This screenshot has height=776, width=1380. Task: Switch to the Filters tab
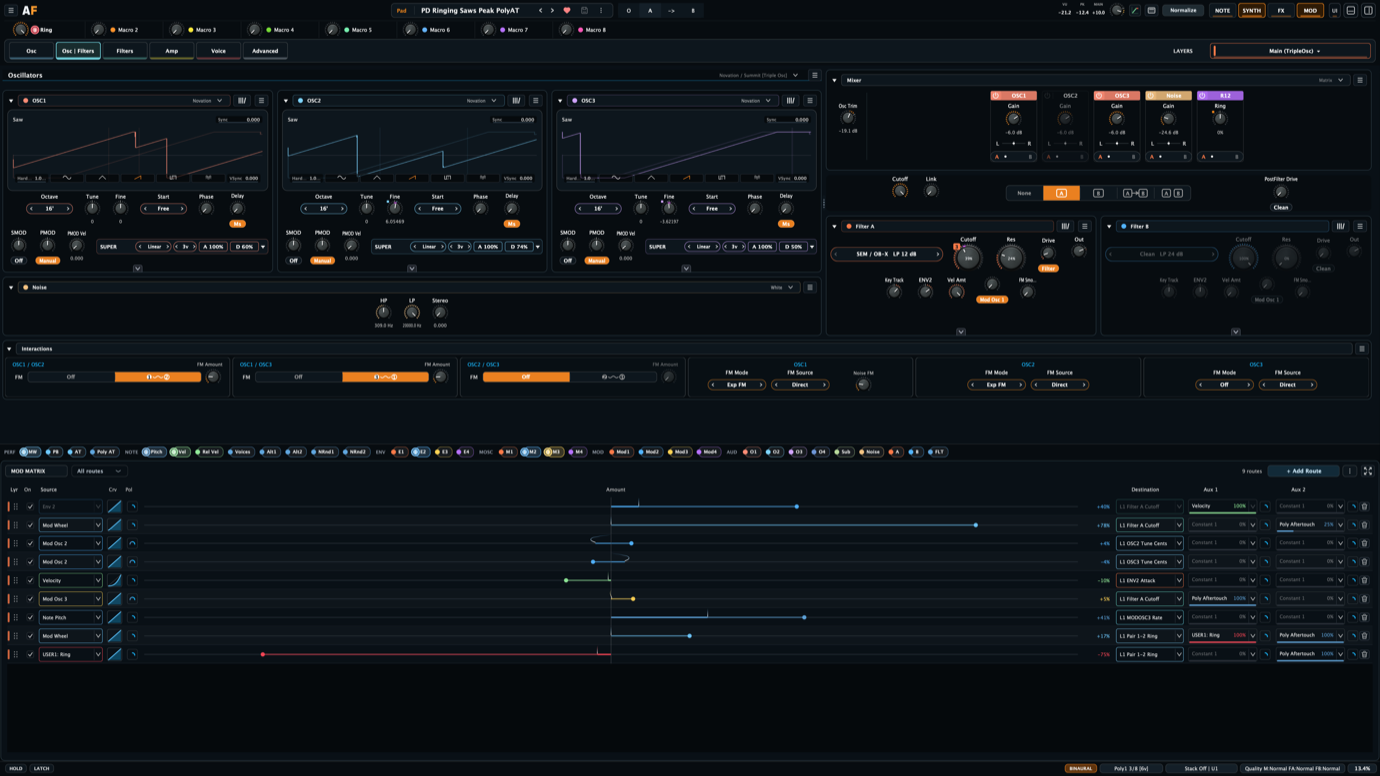click(125, 51)
